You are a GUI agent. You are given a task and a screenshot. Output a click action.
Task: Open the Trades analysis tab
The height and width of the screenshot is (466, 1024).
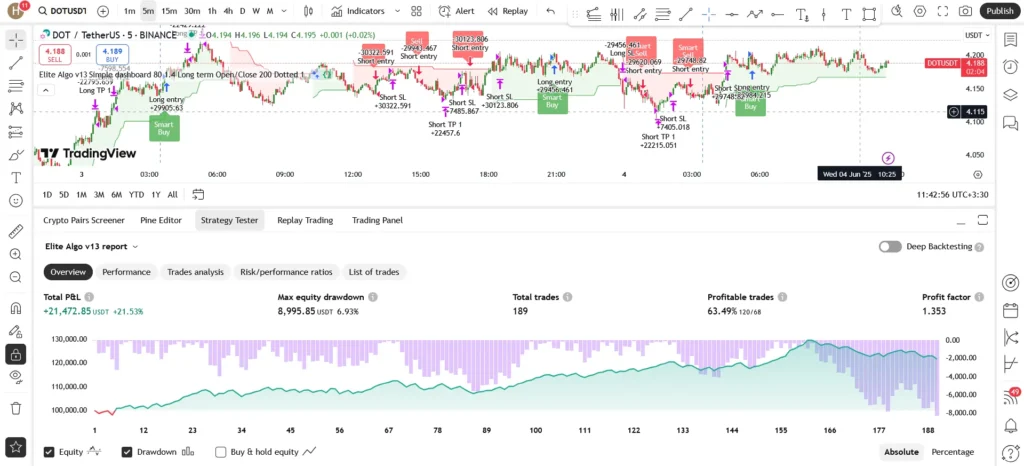[195, 272]
